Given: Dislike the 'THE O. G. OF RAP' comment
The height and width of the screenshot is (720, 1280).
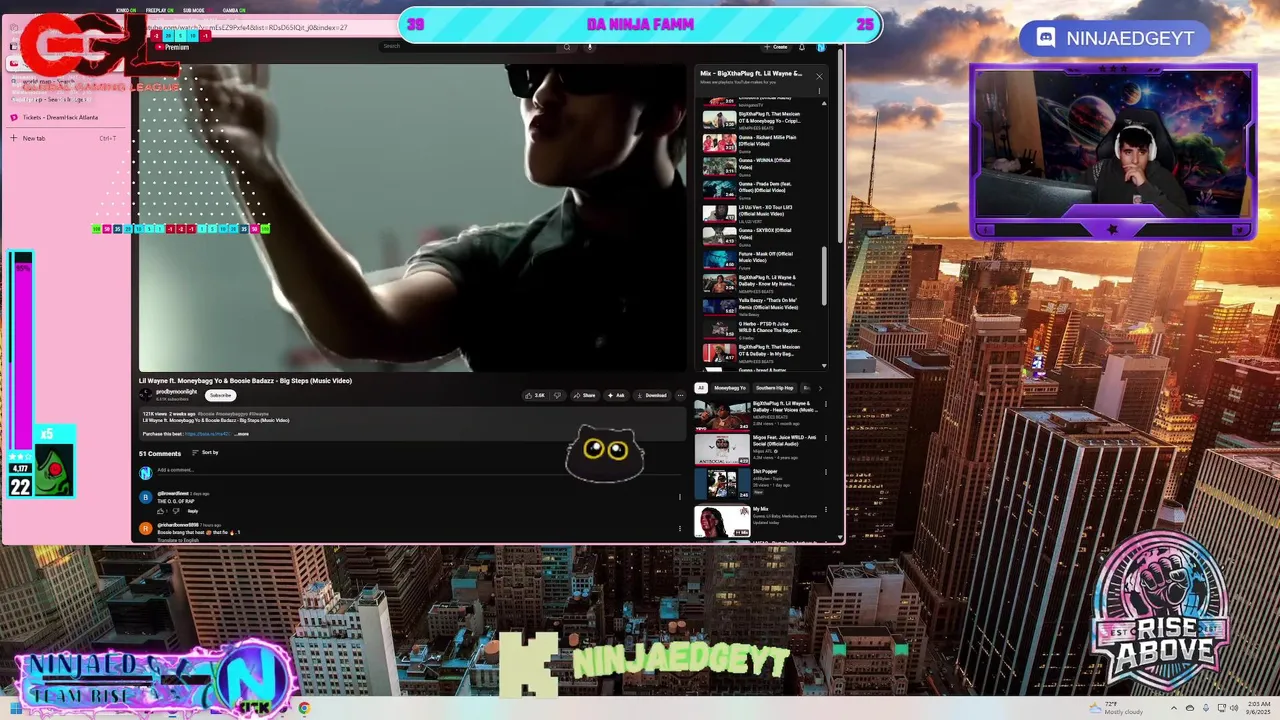Looking at the screenshot, I should click(176, 511).
